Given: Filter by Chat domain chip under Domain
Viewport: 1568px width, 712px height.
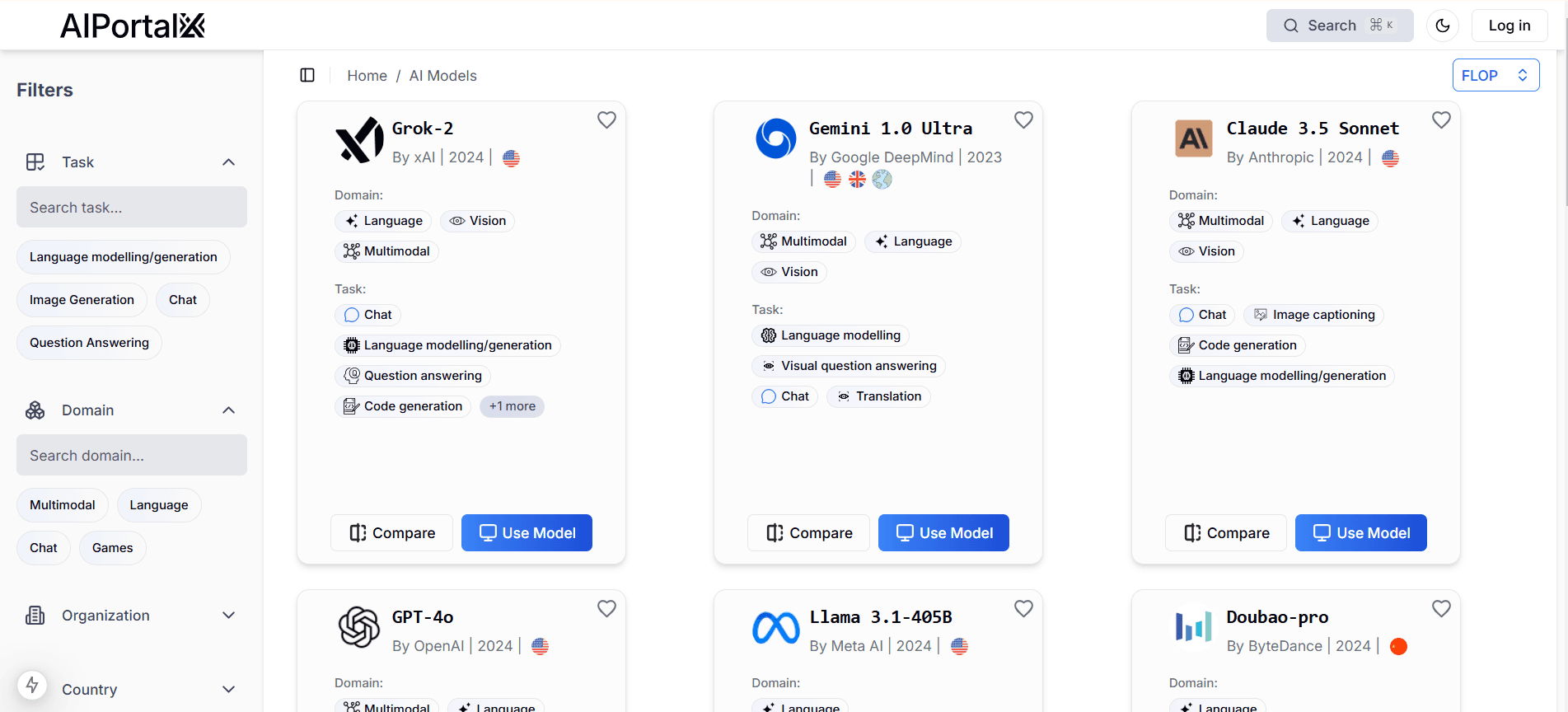Looking at the screenshot, I should pos(44,548).
